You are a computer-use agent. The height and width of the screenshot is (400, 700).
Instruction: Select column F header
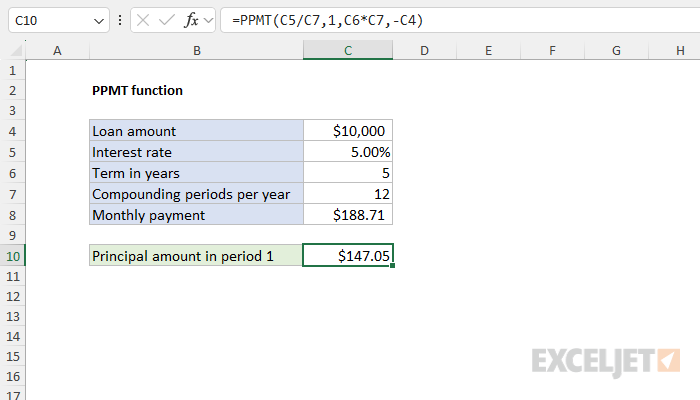(552, 50)
